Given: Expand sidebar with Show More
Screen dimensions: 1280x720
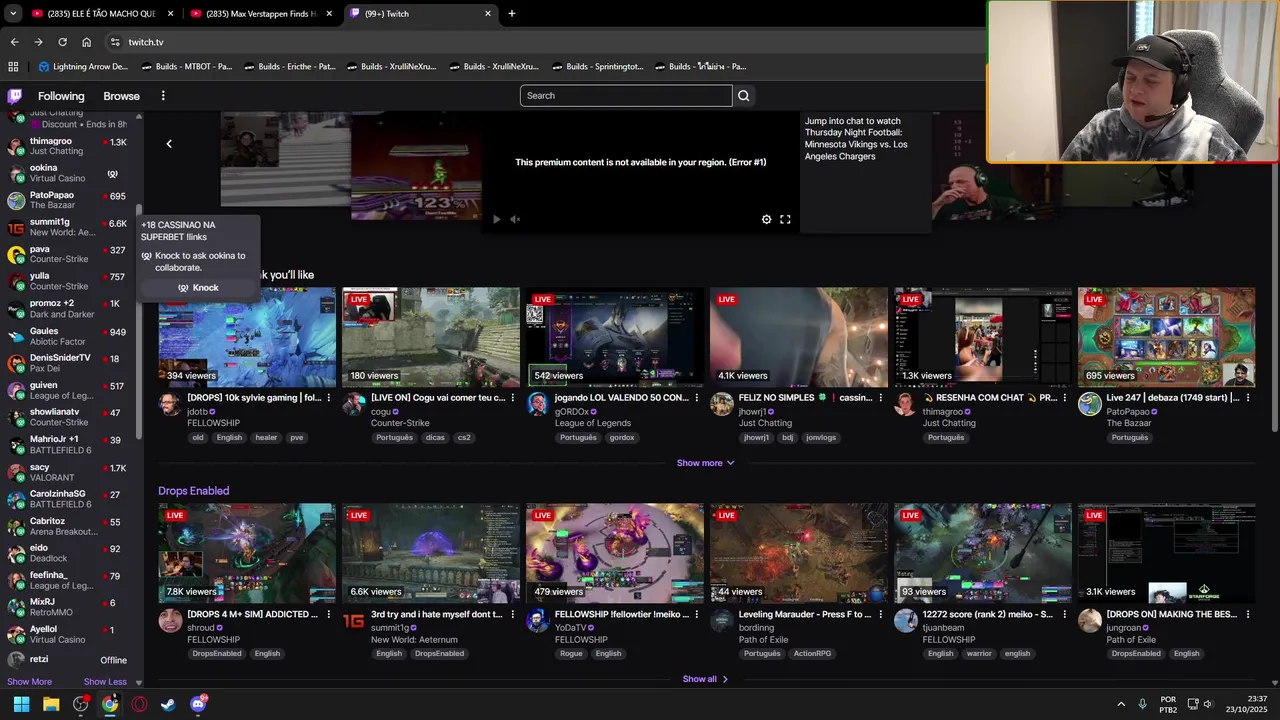Looking at the screenshot, I should 29,682.
